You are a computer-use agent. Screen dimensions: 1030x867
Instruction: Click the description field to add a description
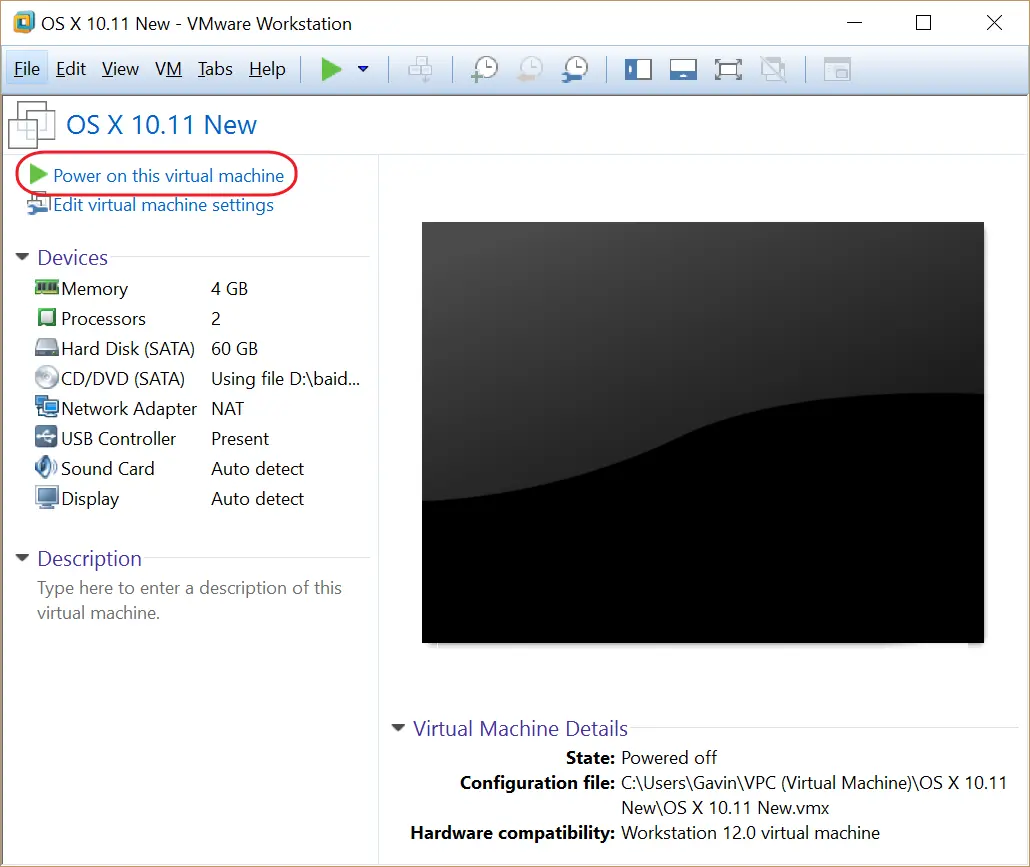point(190,600)
